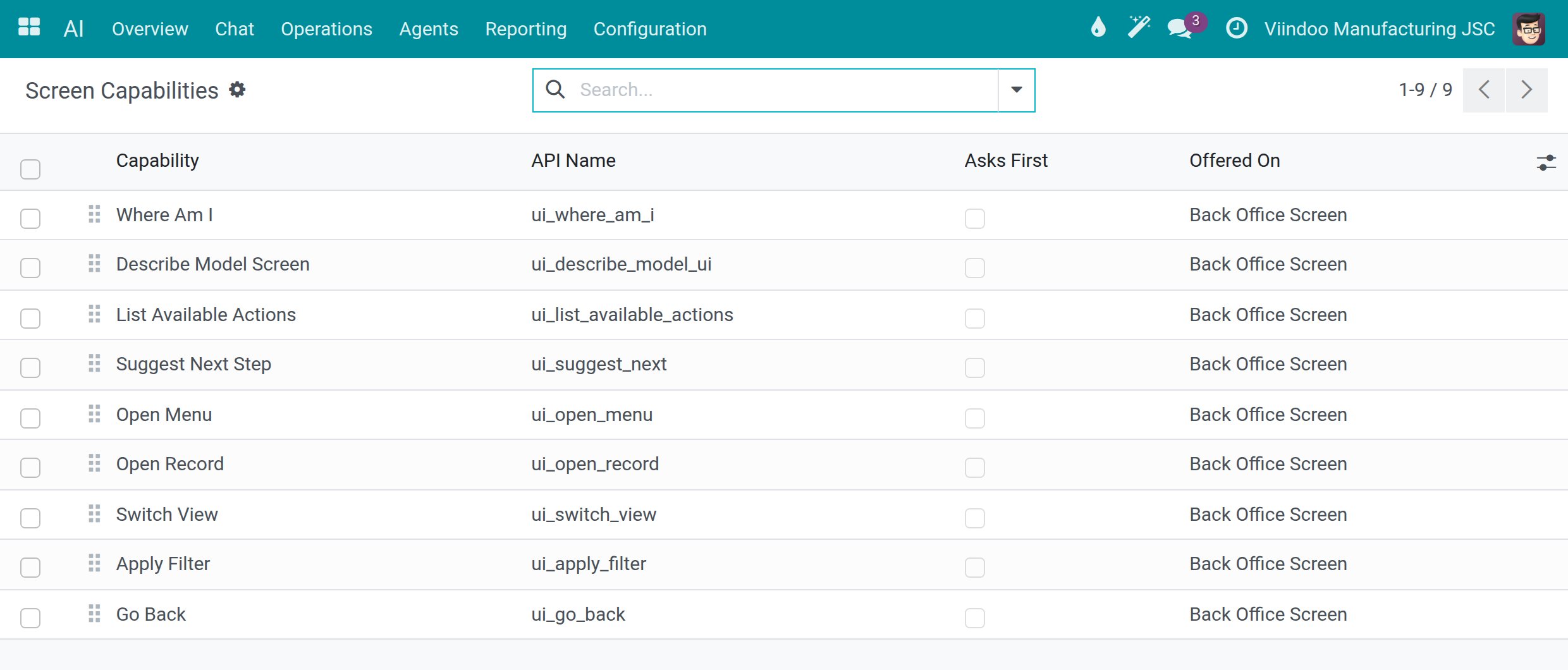Click drag handle of Open Menu row

[94, 414]
